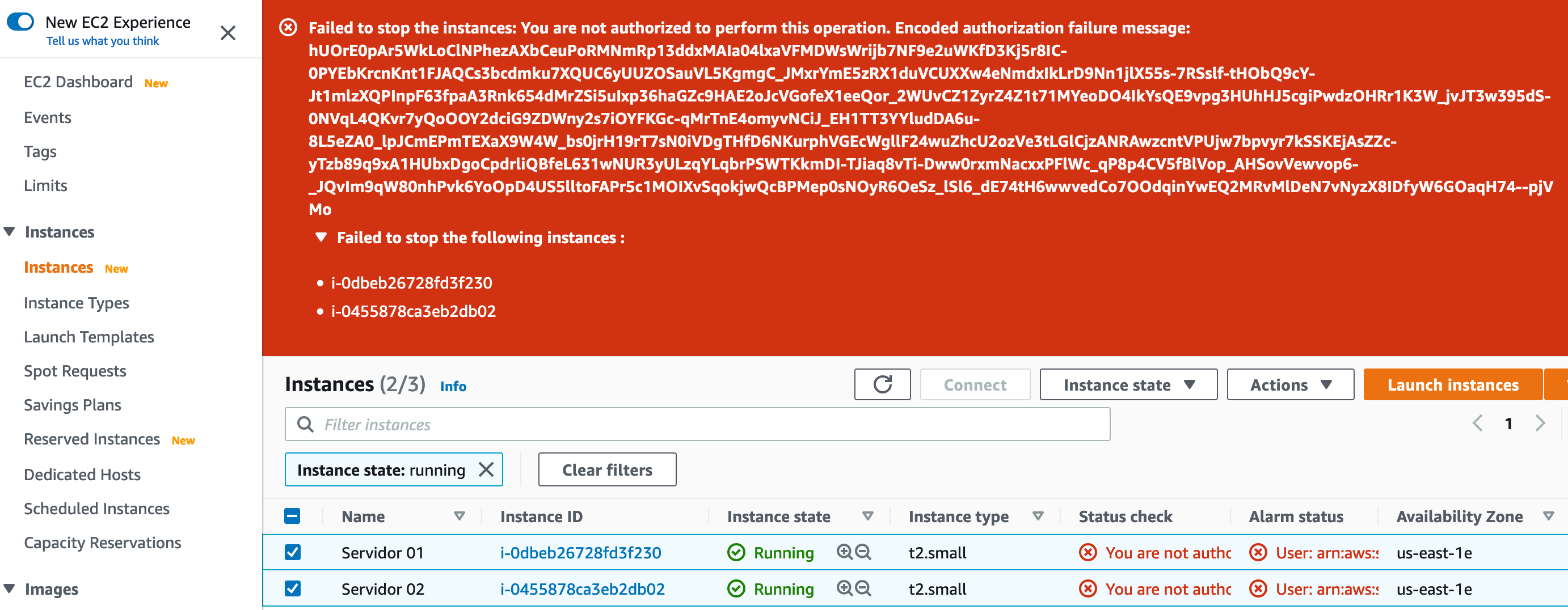Click t2.small type cell for Servidor 01

tap(937, 553)
